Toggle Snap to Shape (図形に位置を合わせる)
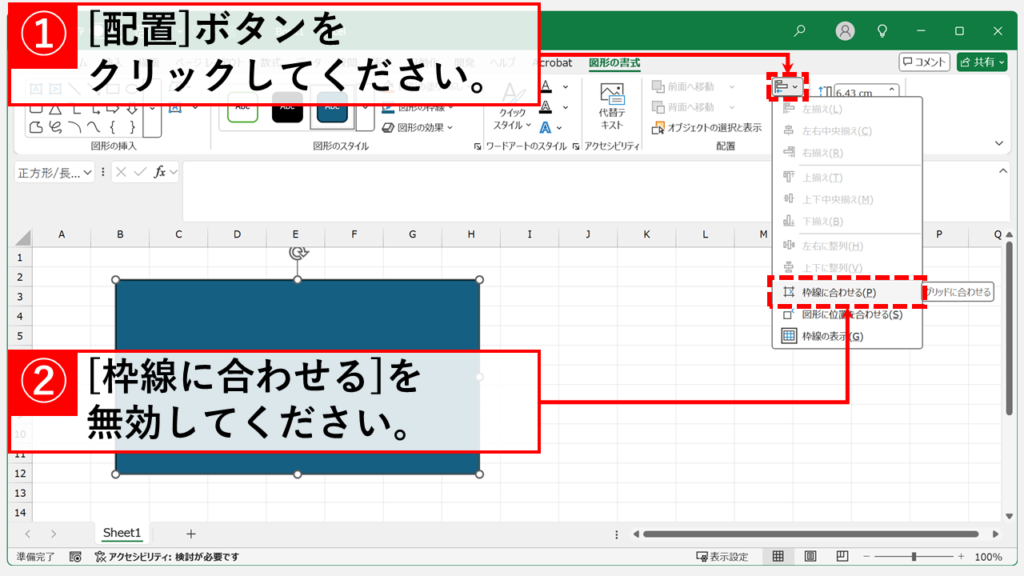 pos(847,315)
